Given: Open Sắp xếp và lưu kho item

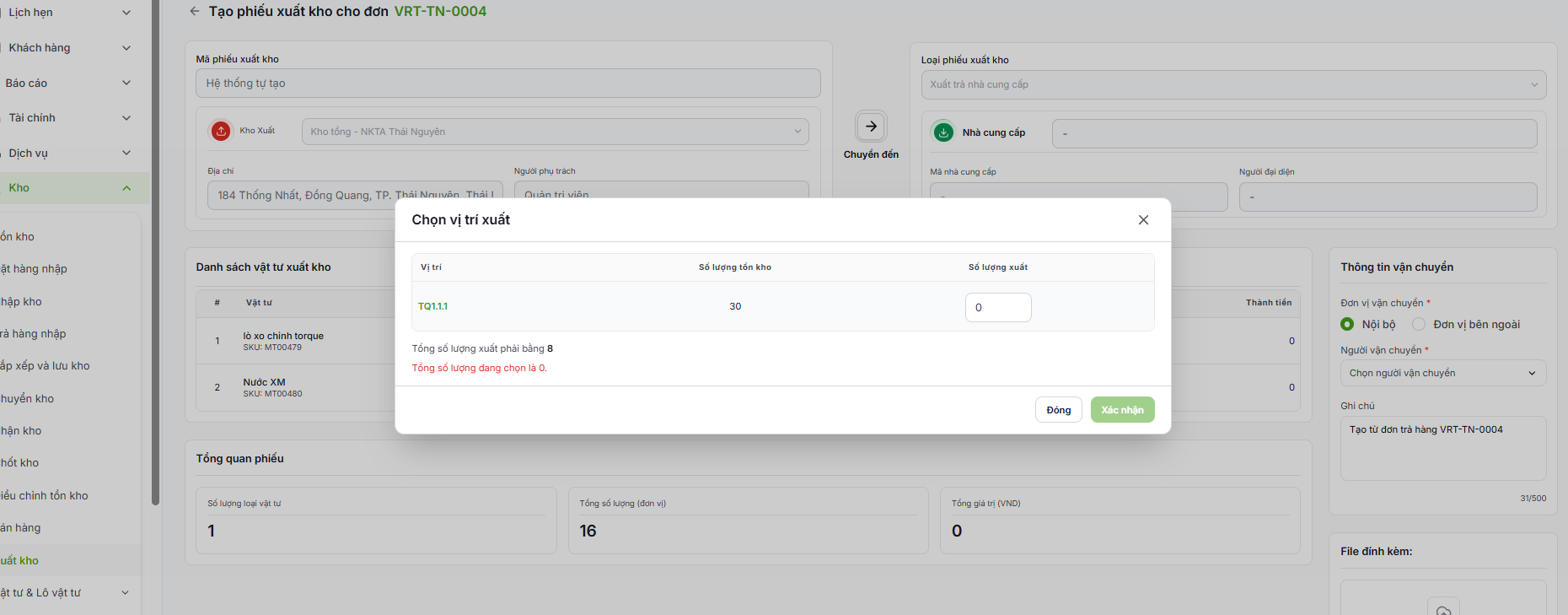Looking at the screenshot, I should (x=45, y=366).
